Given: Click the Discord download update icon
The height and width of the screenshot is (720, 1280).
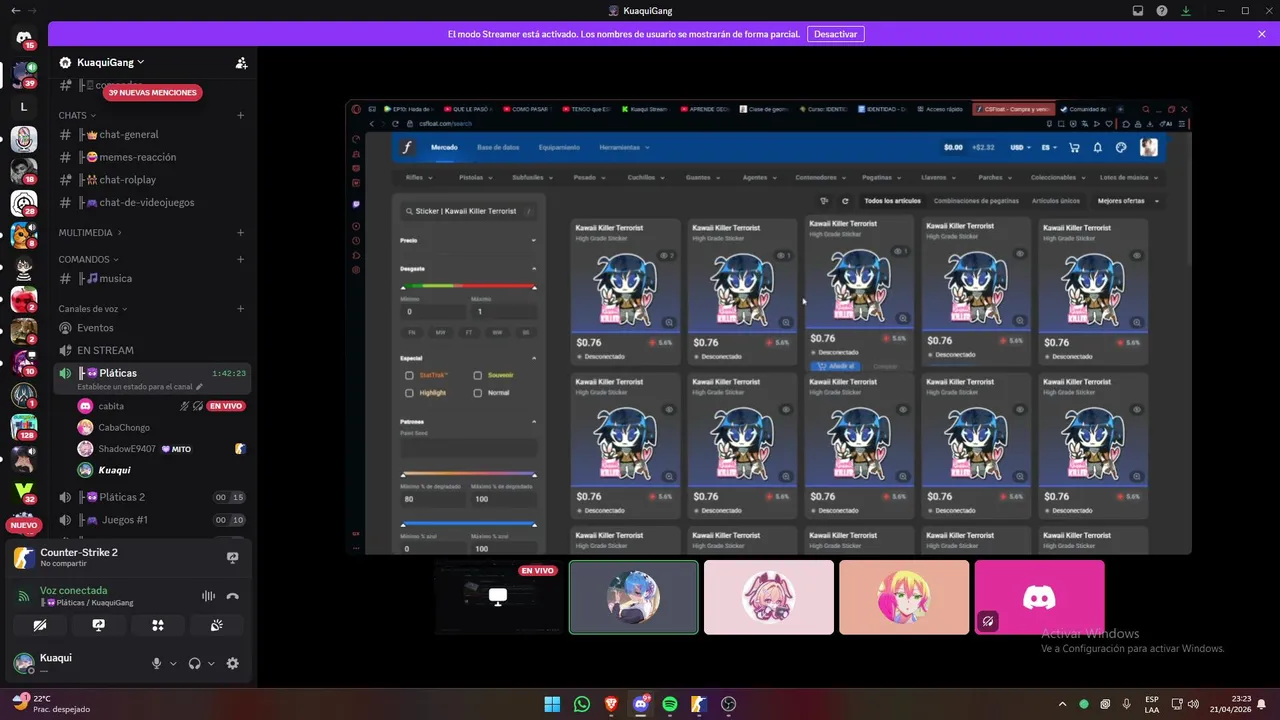Looking at the screenshot, I should click(x=1186, y=11).
